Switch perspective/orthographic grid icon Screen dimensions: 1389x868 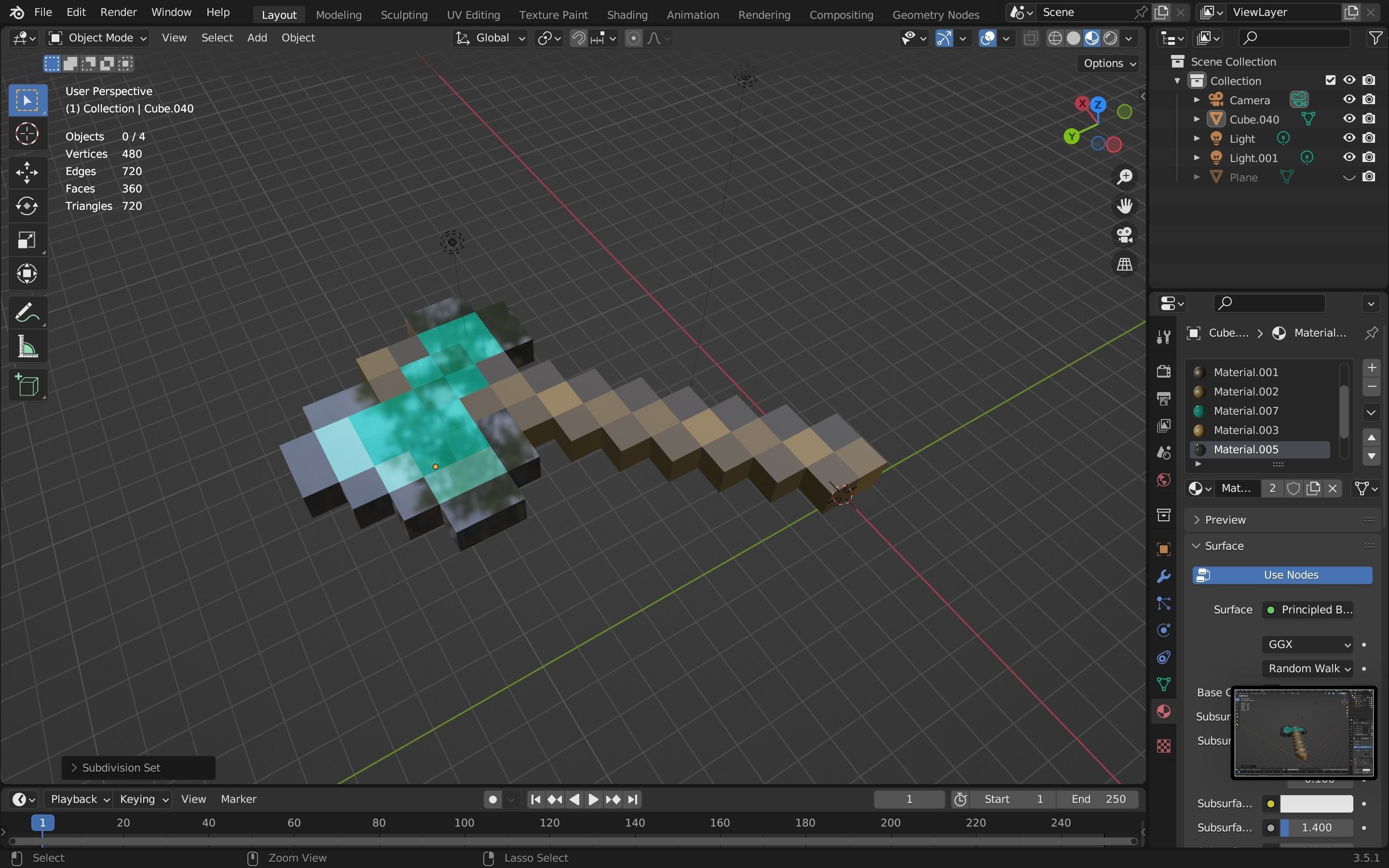click(1124, 265)
